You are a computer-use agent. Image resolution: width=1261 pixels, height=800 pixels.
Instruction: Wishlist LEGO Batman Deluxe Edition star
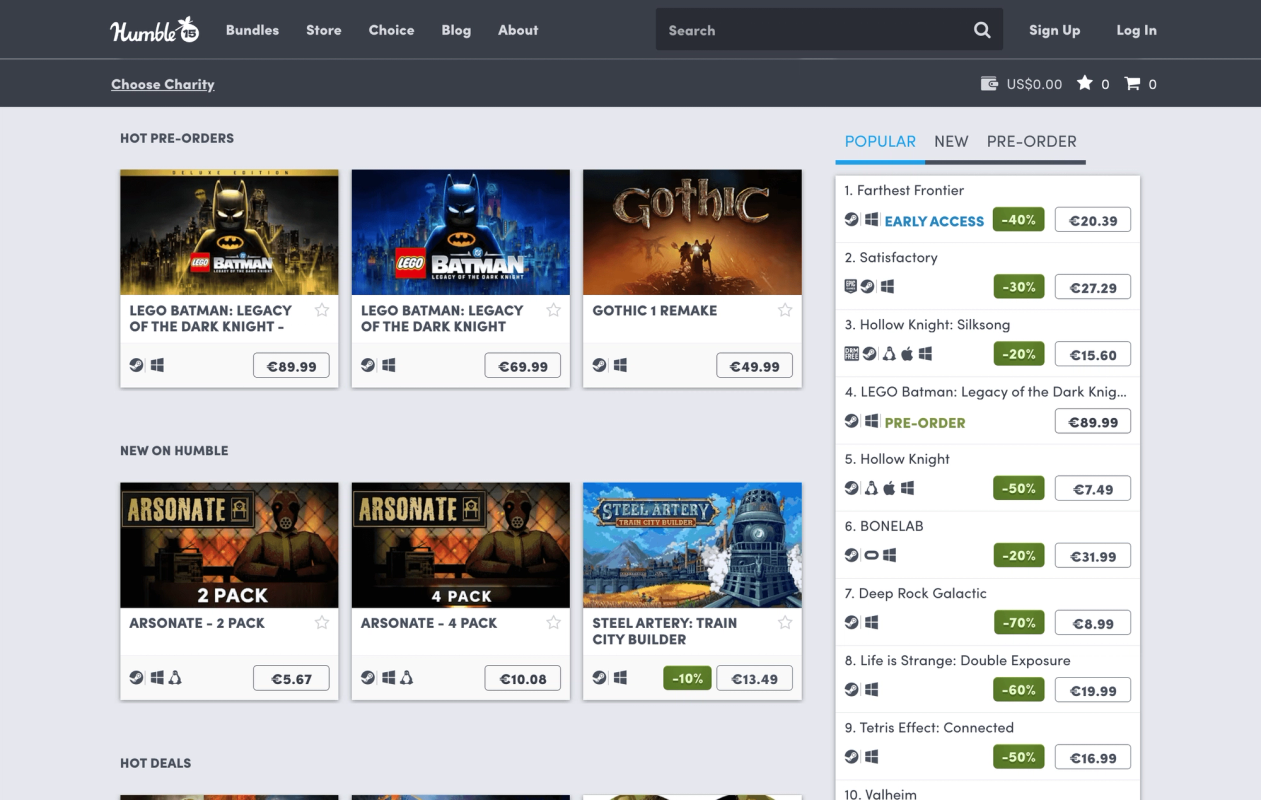tap(322, 310)
